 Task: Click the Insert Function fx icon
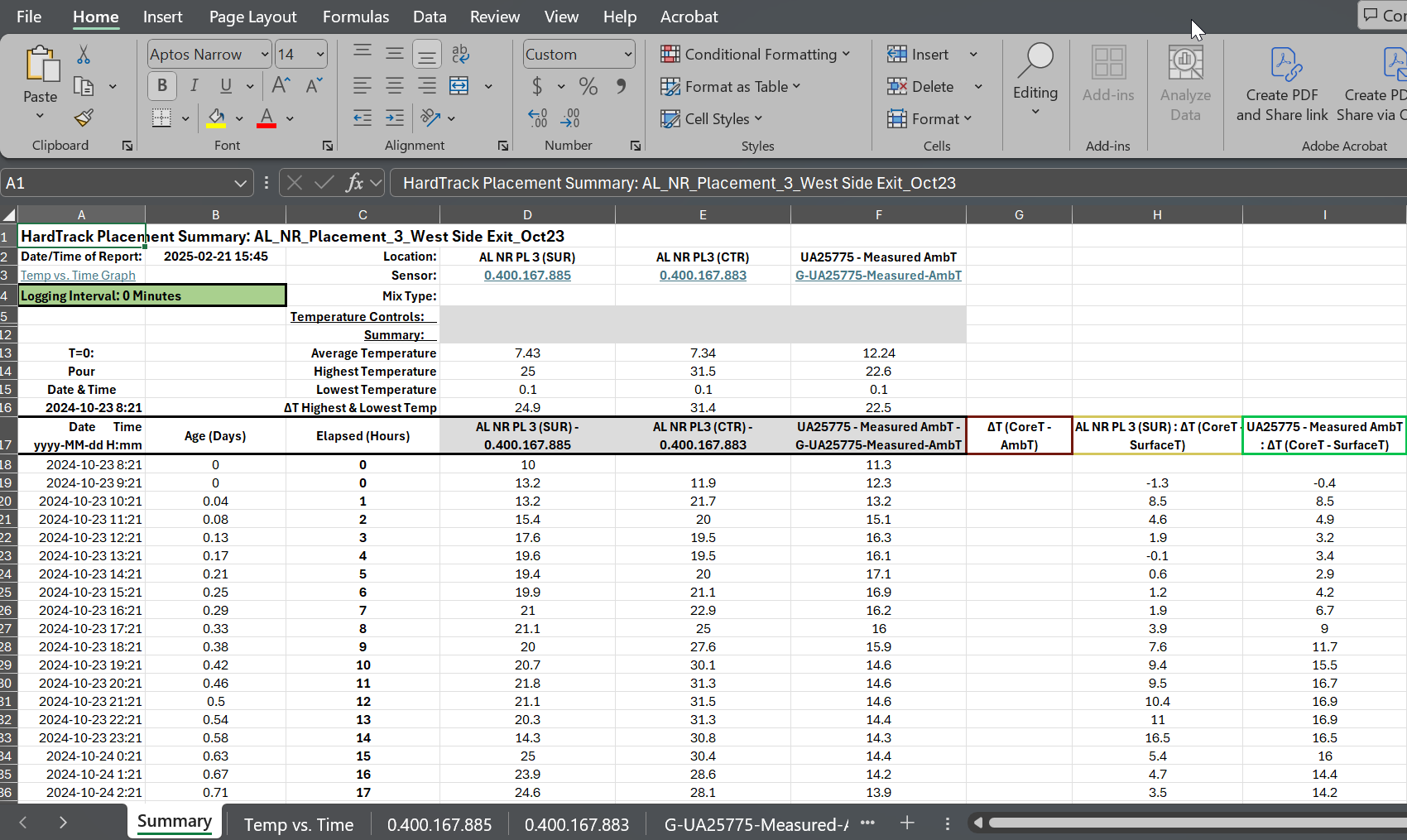[x=354, y=183]
